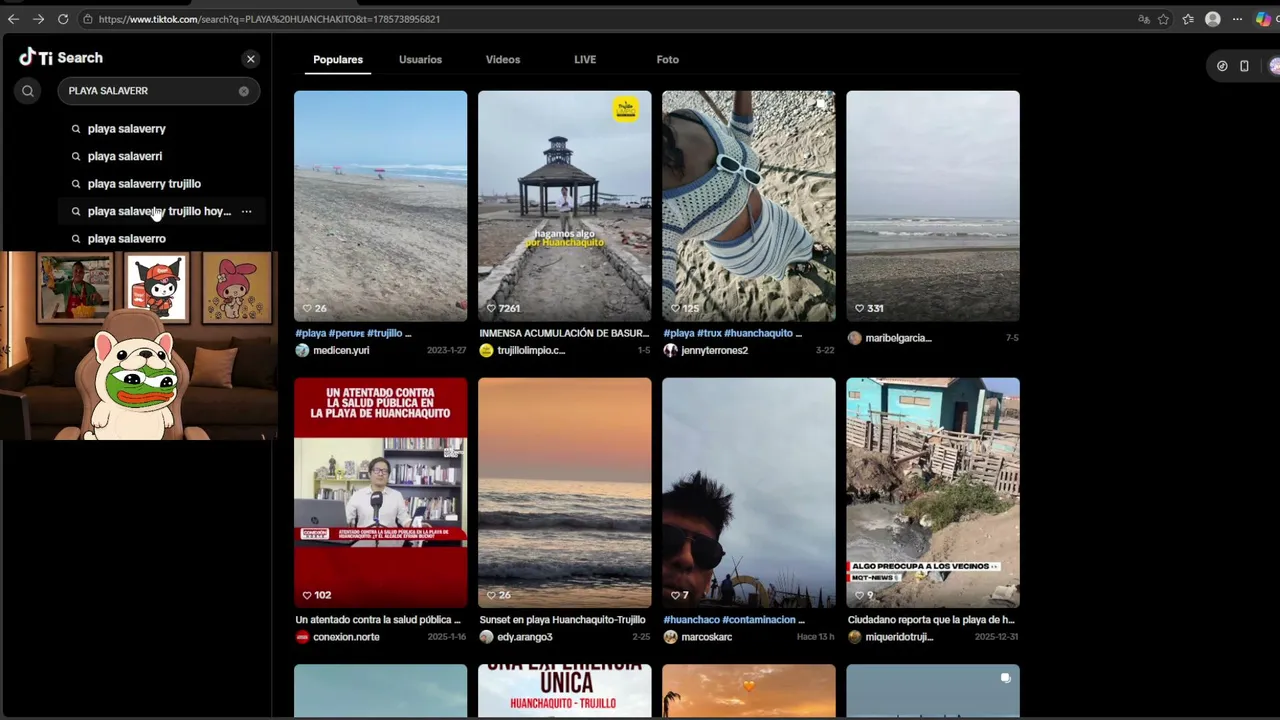Open the browser profile avatar
The width and height of the screenshot is (1280, 720).
(1213, 19)
